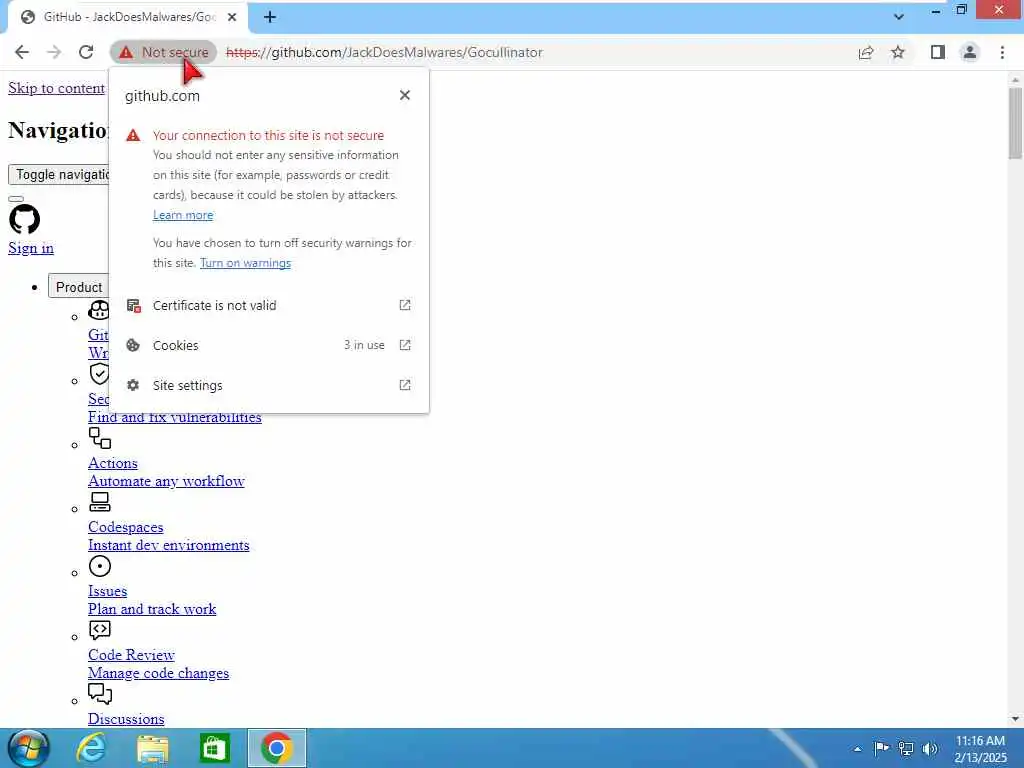Click the gear icon beside Site settings
1024x768 pixels.
coord(133,385)
